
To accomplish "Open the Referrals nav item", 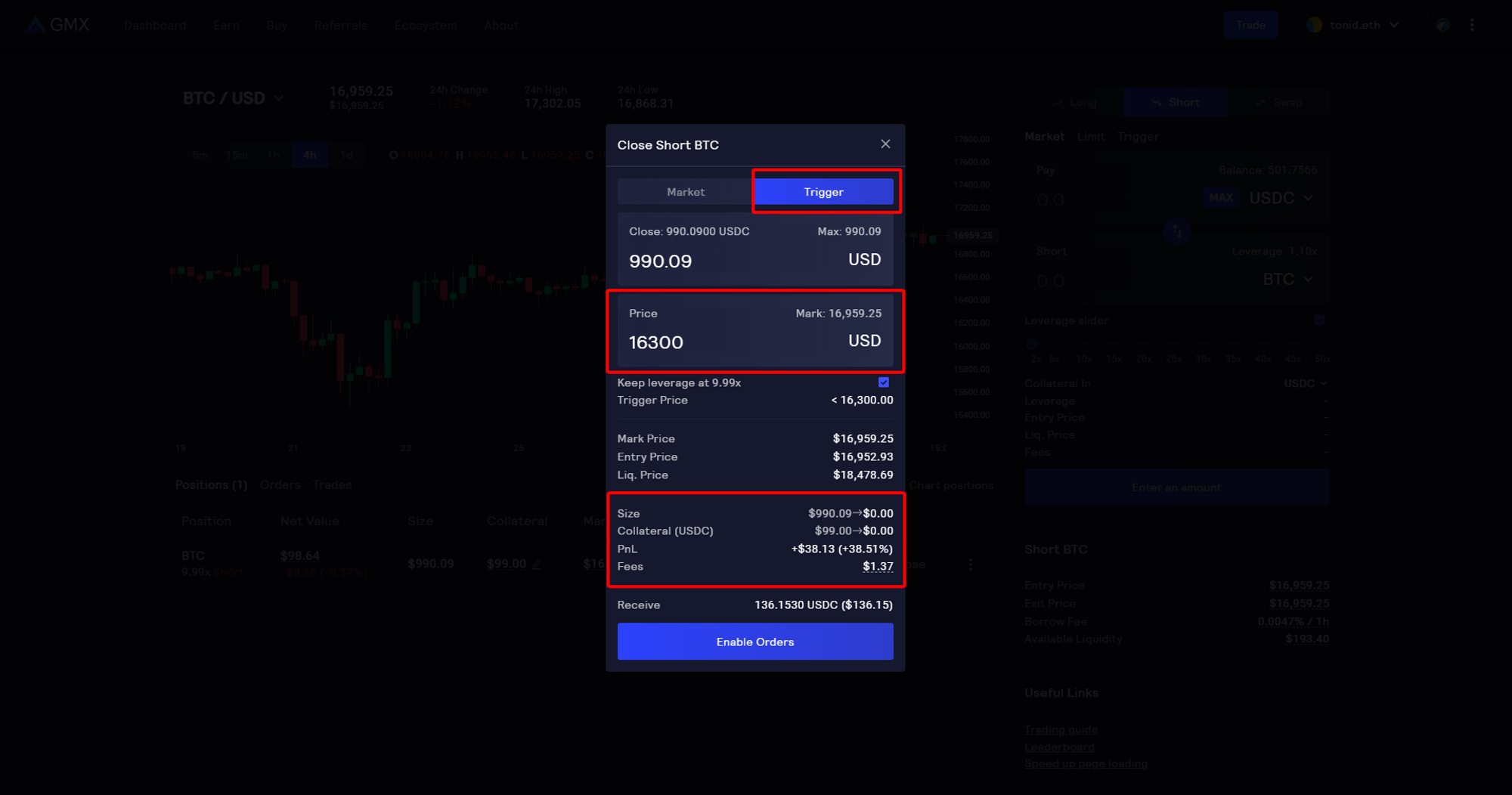I will [341, 25].
